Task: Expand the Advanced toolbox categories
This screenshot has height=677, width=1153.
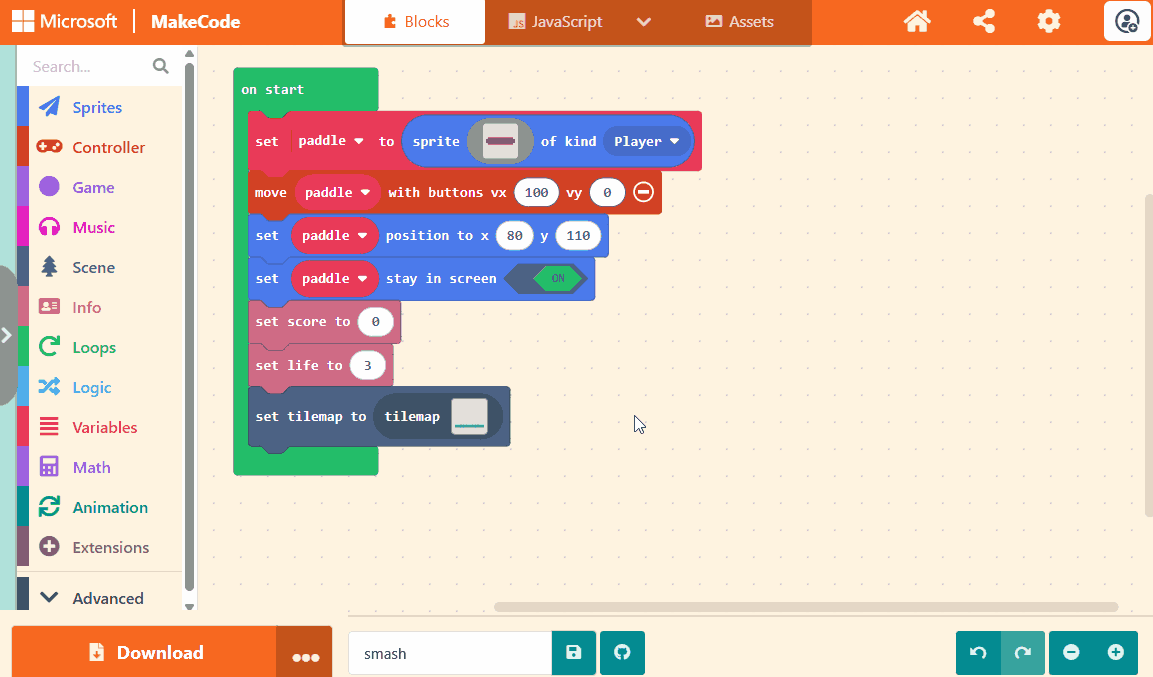Action: click(94, 598)
